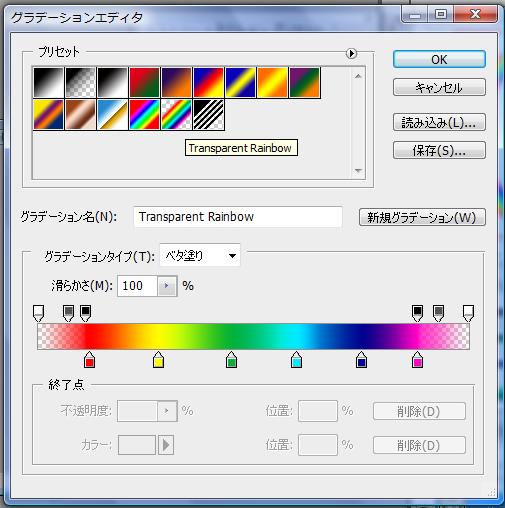The height and width of the screenshot is (508, 505).
Task: Select the green color stop marker
Action: coord(231,359)
